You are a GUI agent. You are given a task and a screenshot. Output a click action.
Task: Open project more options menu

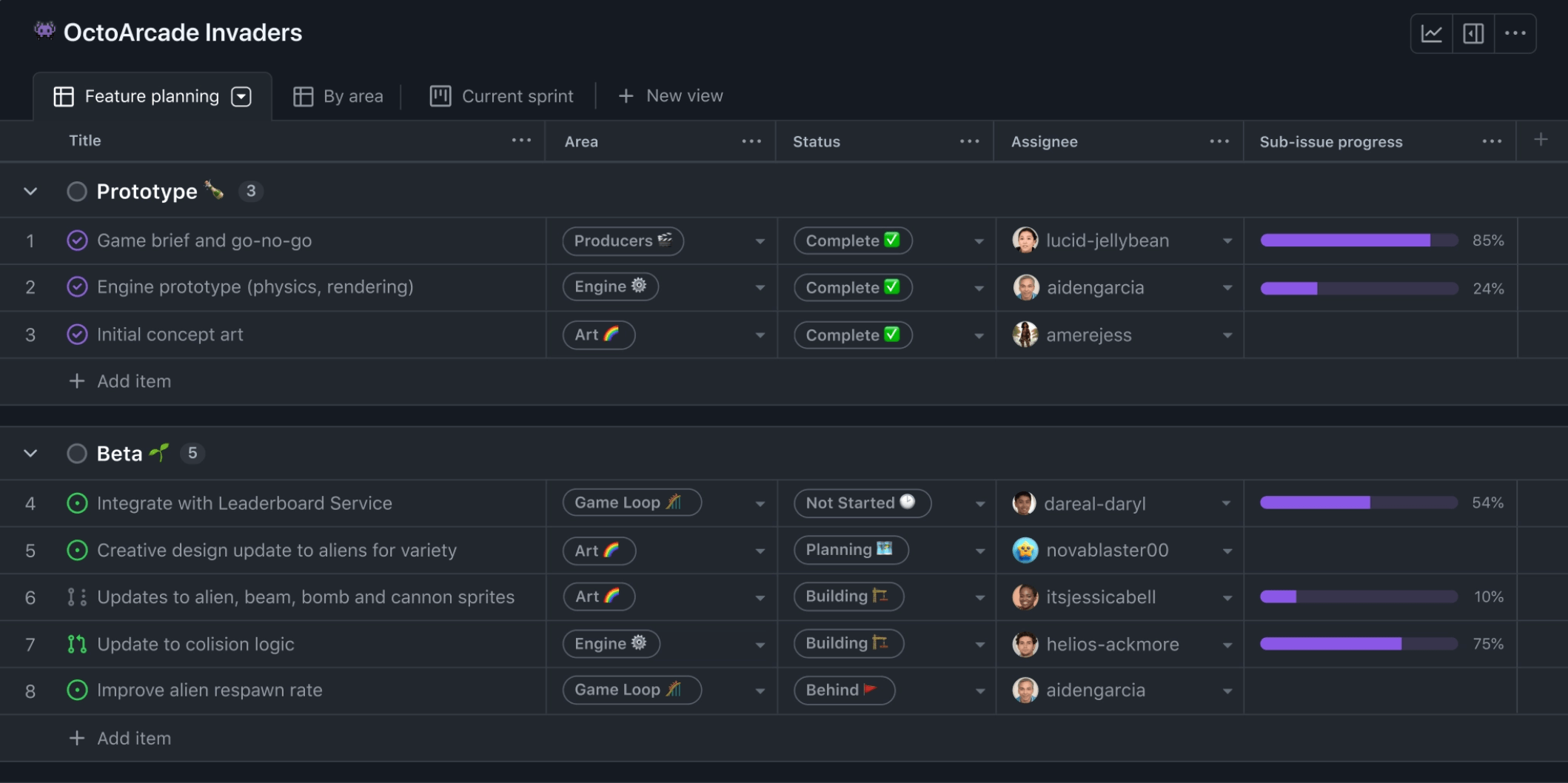[x=1515, y=33]
